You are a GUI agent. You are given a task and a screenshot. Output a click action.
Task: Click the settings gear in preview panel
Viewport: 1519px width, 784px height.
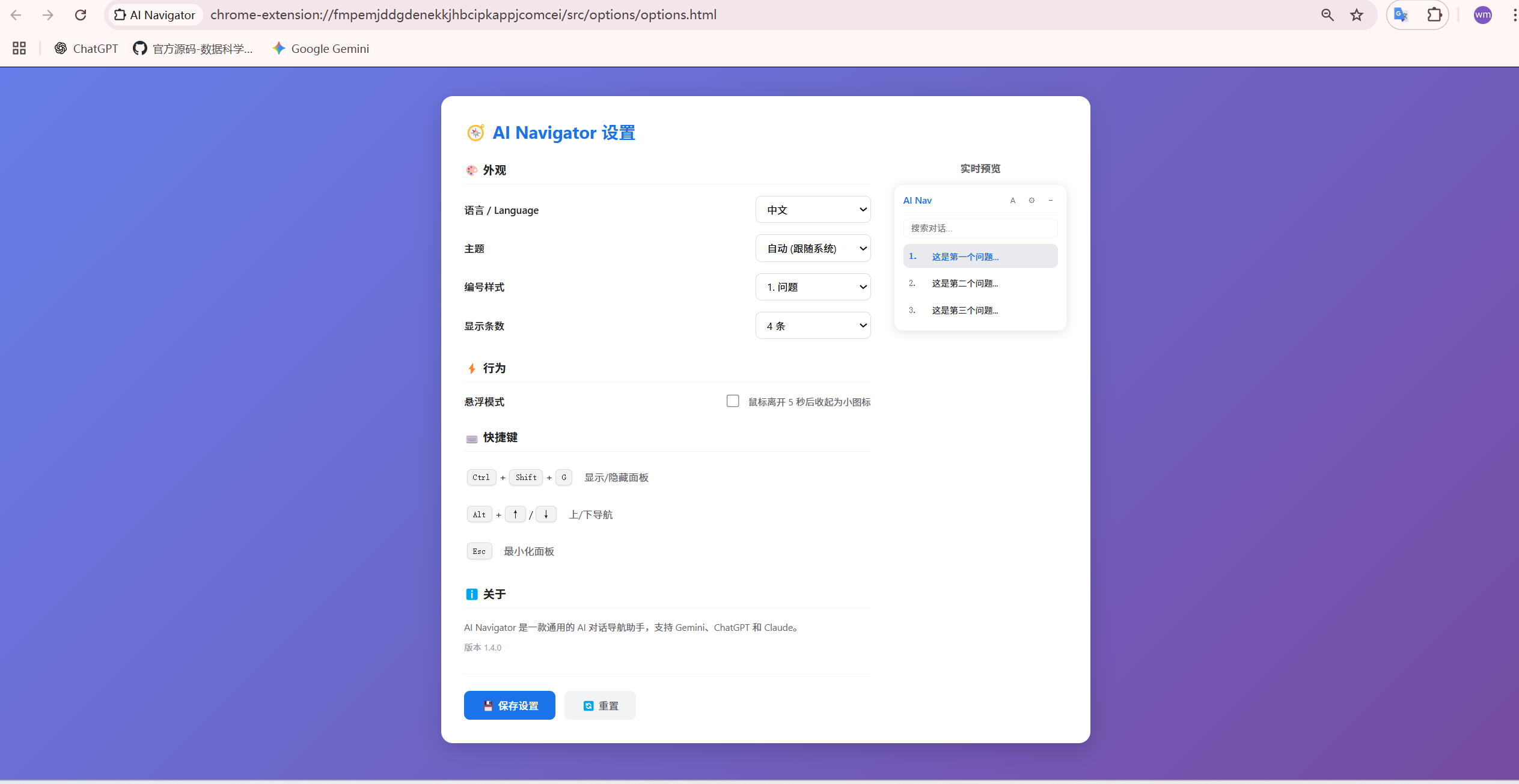point(1032,201)
